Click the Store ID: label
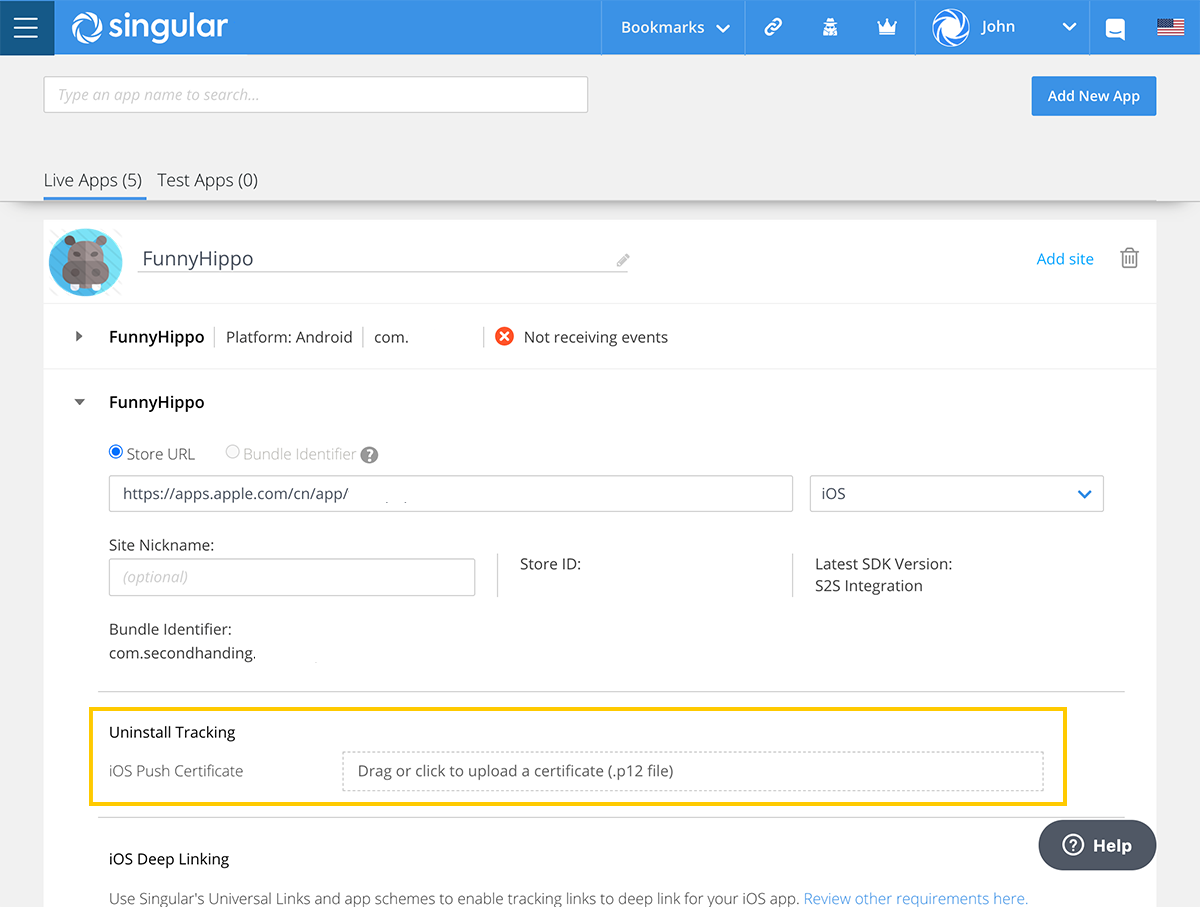This screenshot has width=1200, height=907. (550, 564)
